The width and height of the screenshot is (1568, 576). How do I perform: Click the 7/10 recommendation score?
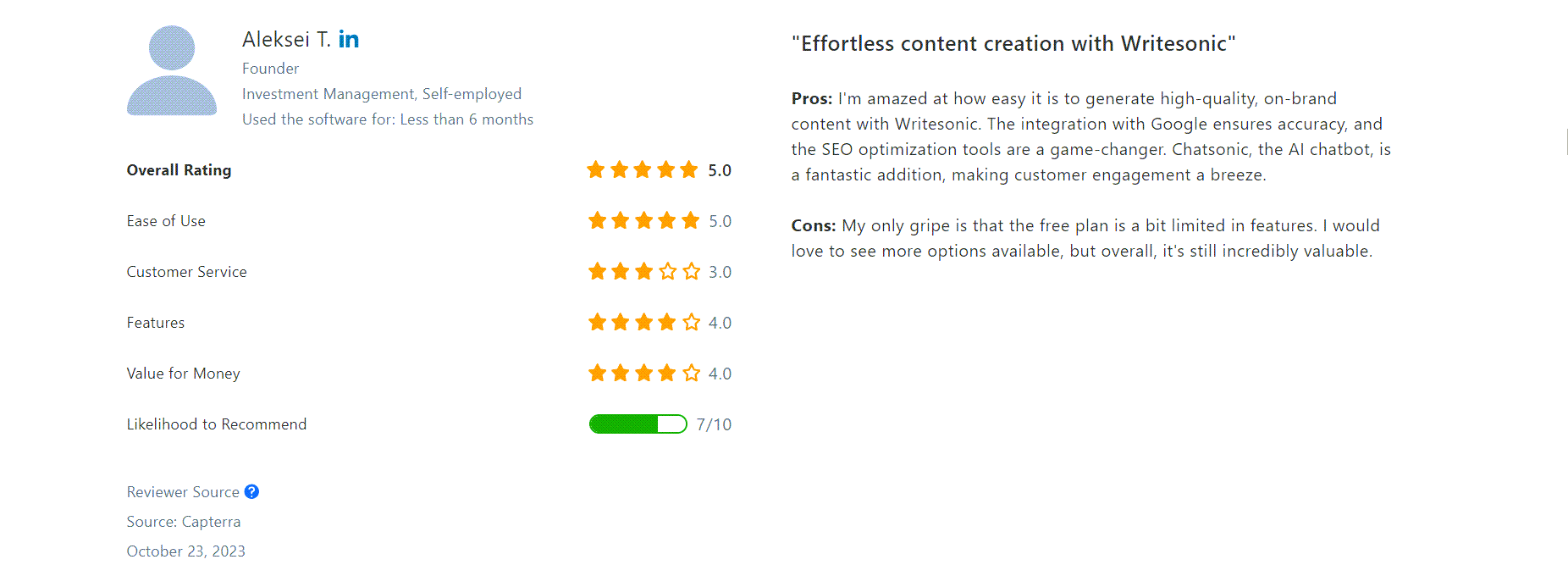(714, 424)
